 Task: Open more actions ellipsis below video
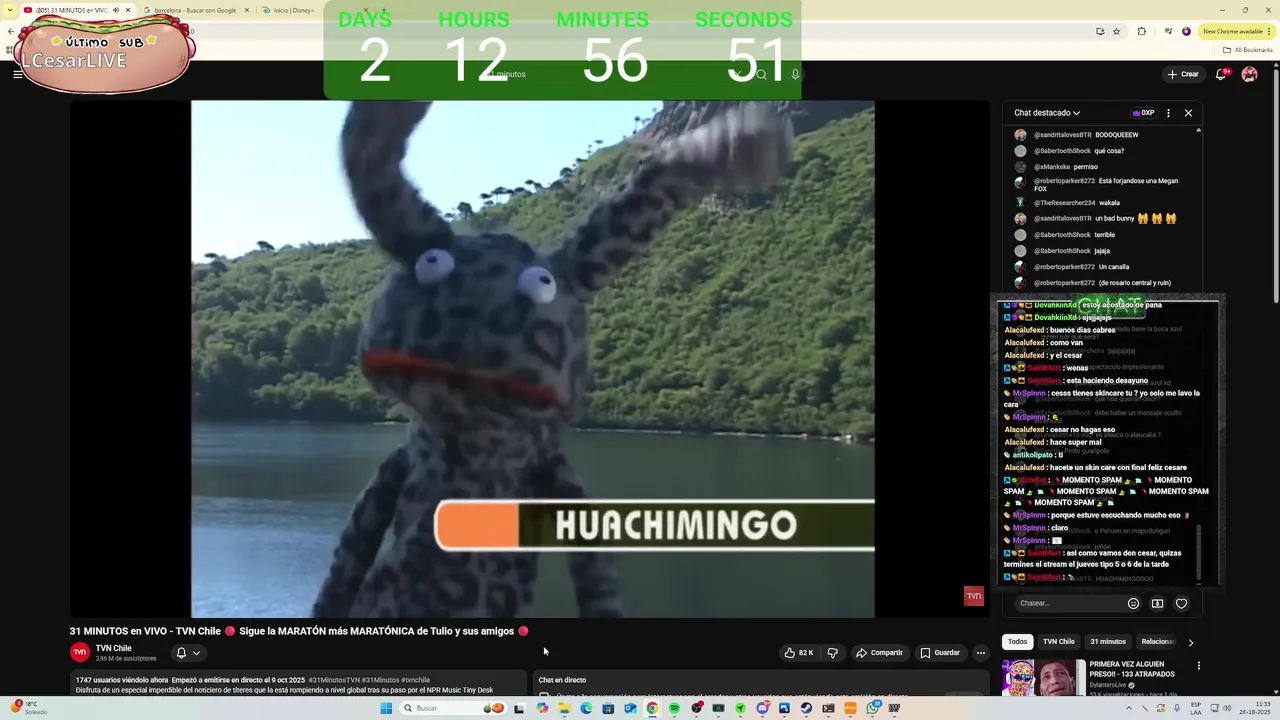tap(981, 652)
